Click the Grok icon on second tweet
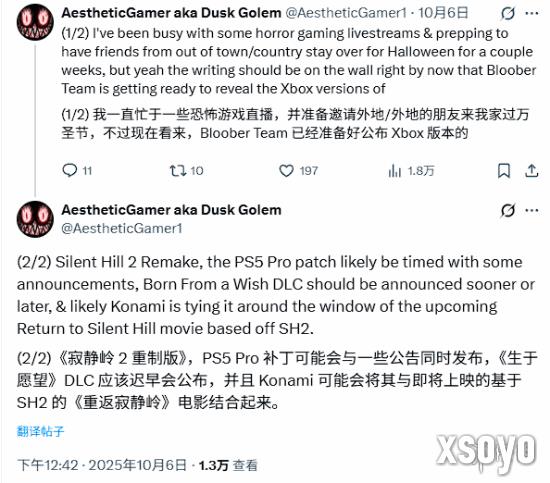Image resolution: width=550 pixels, height=483 pixels. tap(508, 210)
